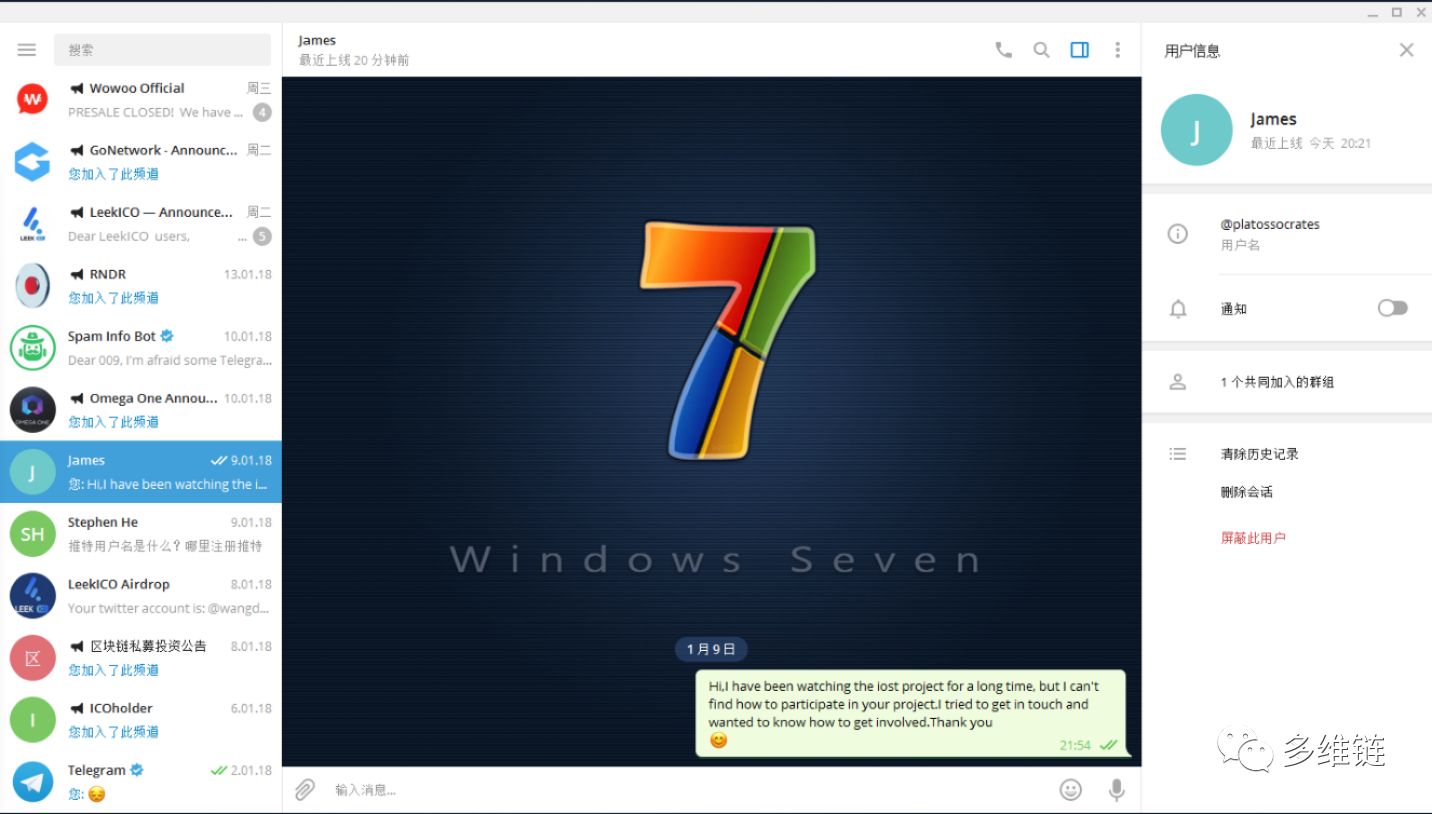1432x814 pixels.
Task: Open the hamburger main menu
Action: [27, 50]
